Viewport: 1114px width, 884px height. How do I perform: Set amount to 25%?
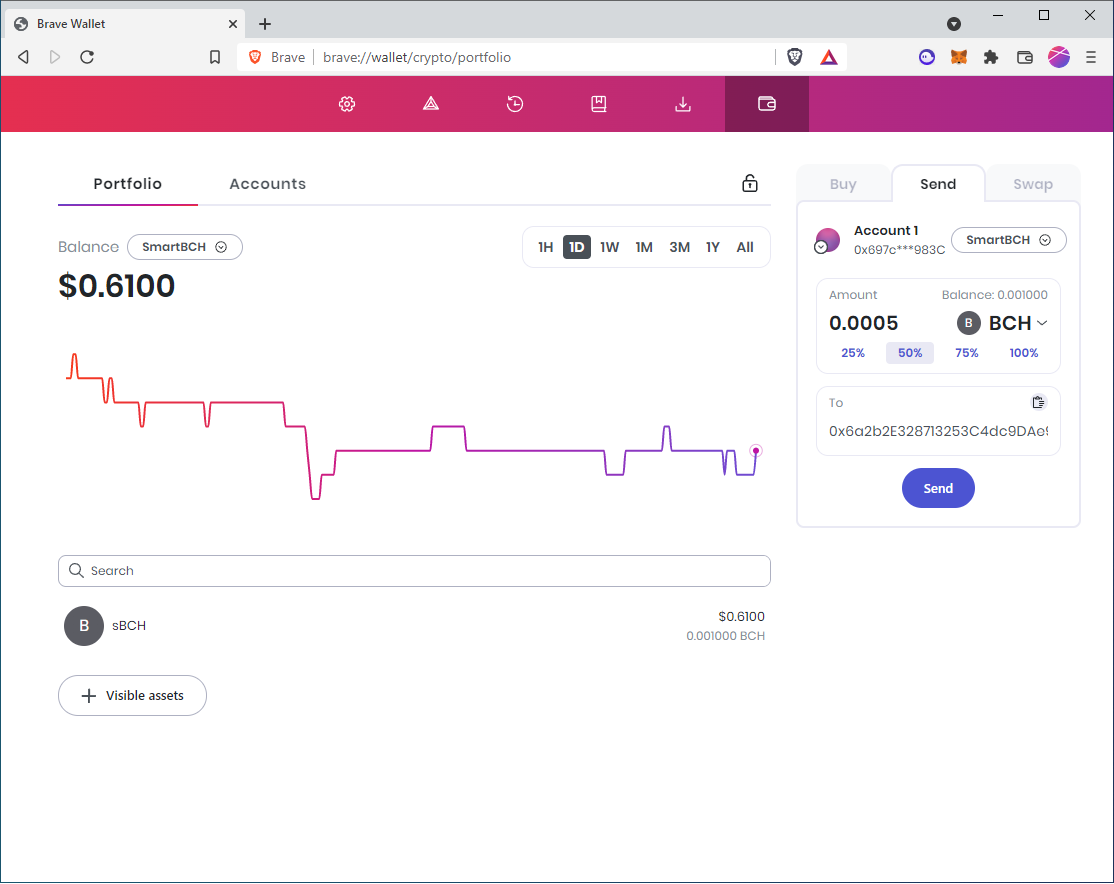[x=853, y=353]
